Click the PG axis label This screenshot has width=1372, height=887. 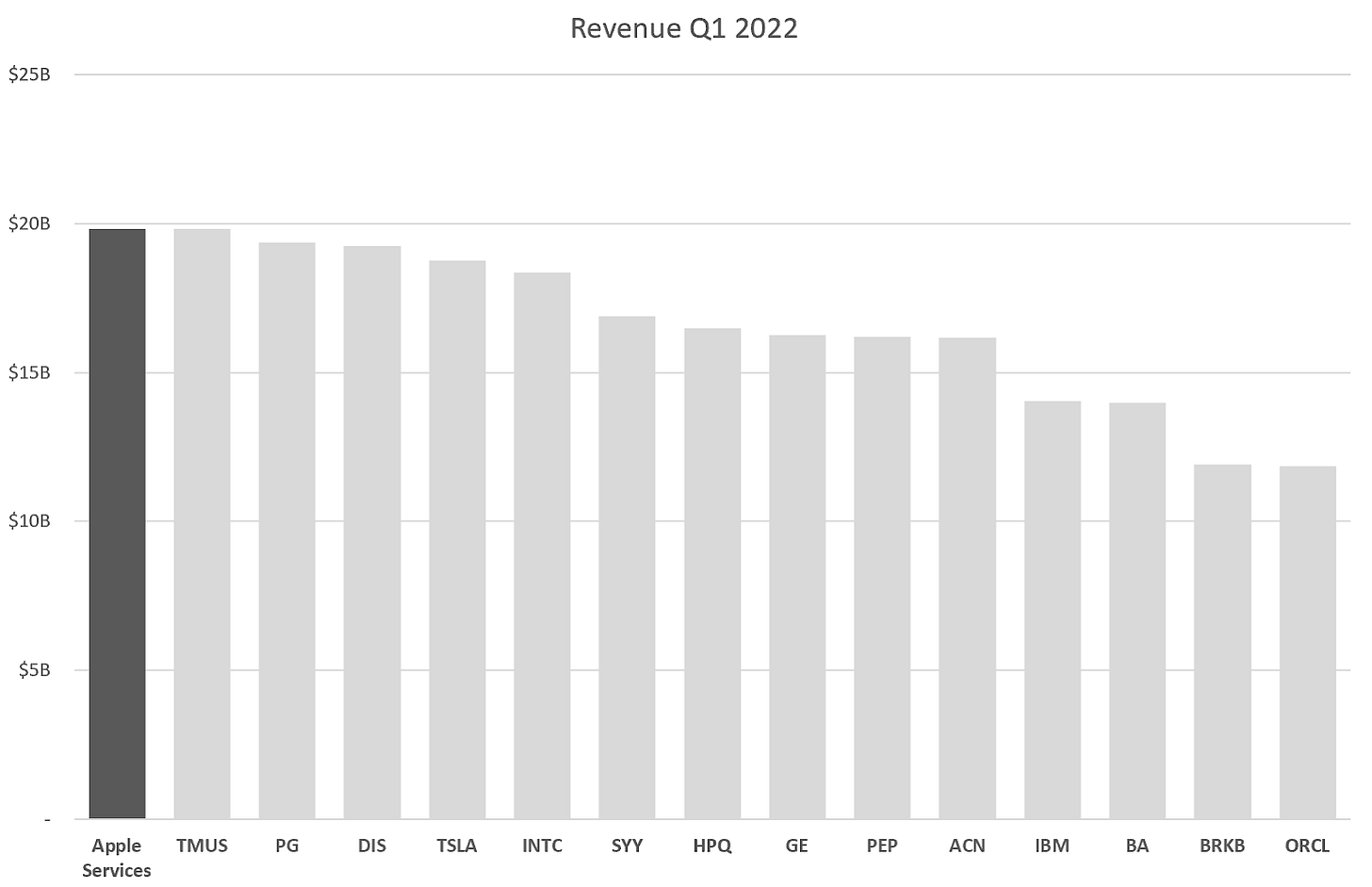point(287,846)
